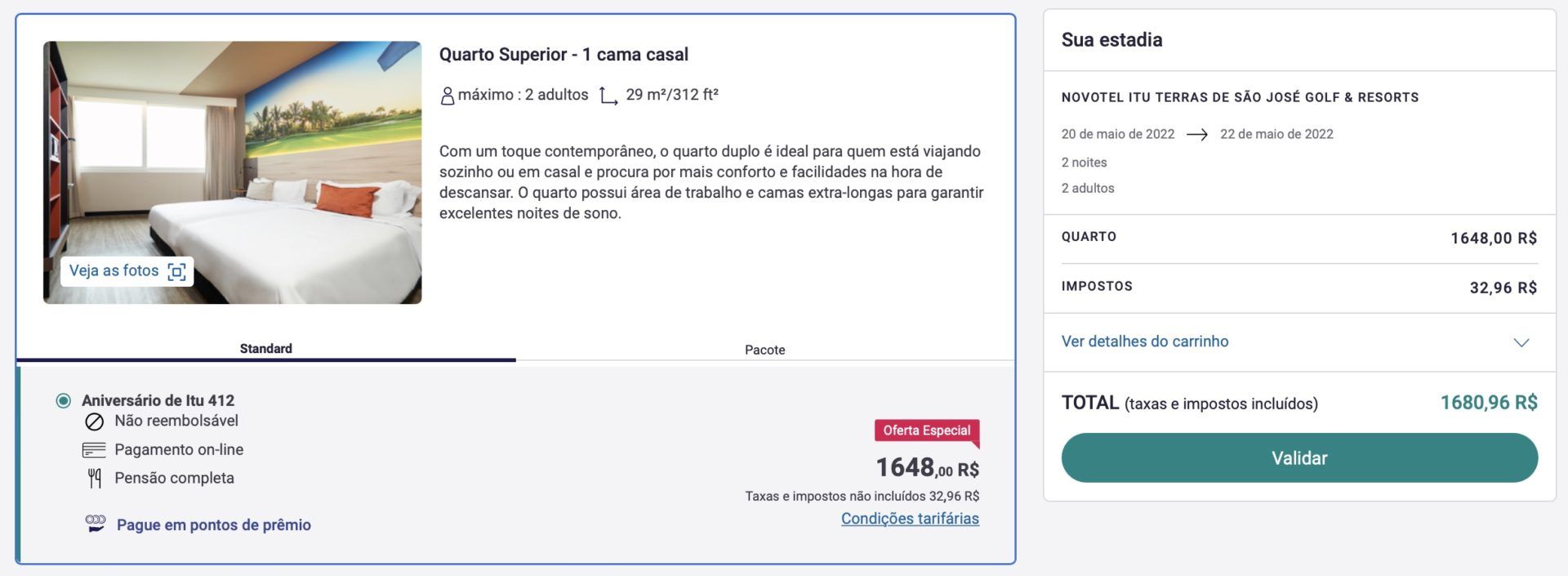Select the Aniversário de Itu 412 rate
This screenshot has height=576, width=1568.
(x=64, y=400)
